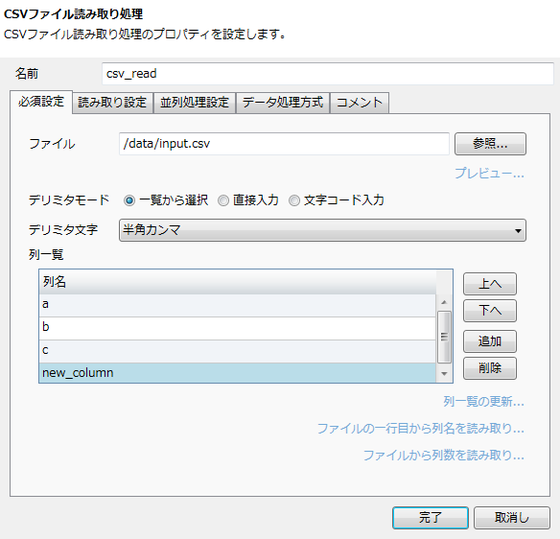This screenshot has height=539, width=560.
Task: Move column up with 上へ button
Action: 490,284
